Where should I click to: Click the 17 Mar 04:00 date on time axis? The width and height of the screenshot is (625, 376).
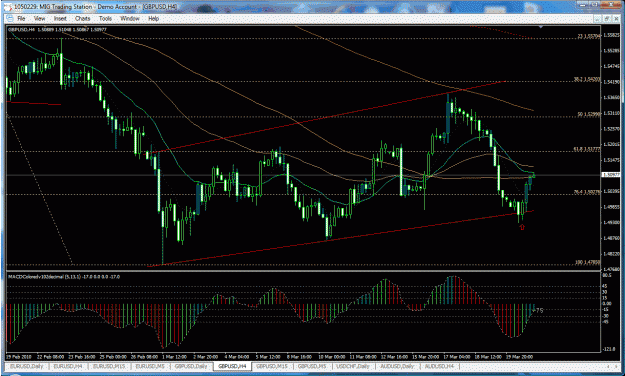pyautogui.click(x=456, y=356)
